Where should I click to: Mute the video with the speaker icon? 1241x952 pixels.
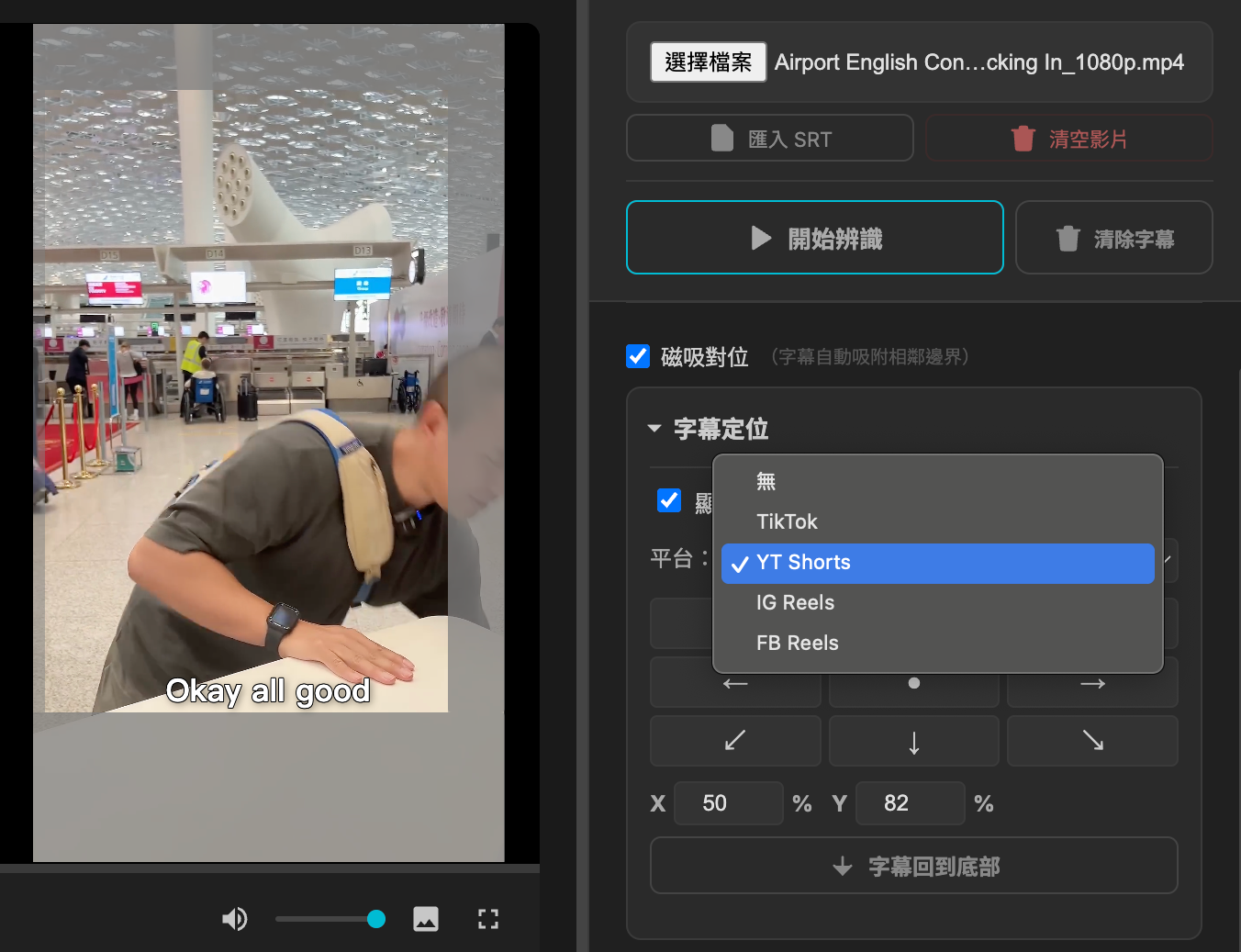point(235,919)
